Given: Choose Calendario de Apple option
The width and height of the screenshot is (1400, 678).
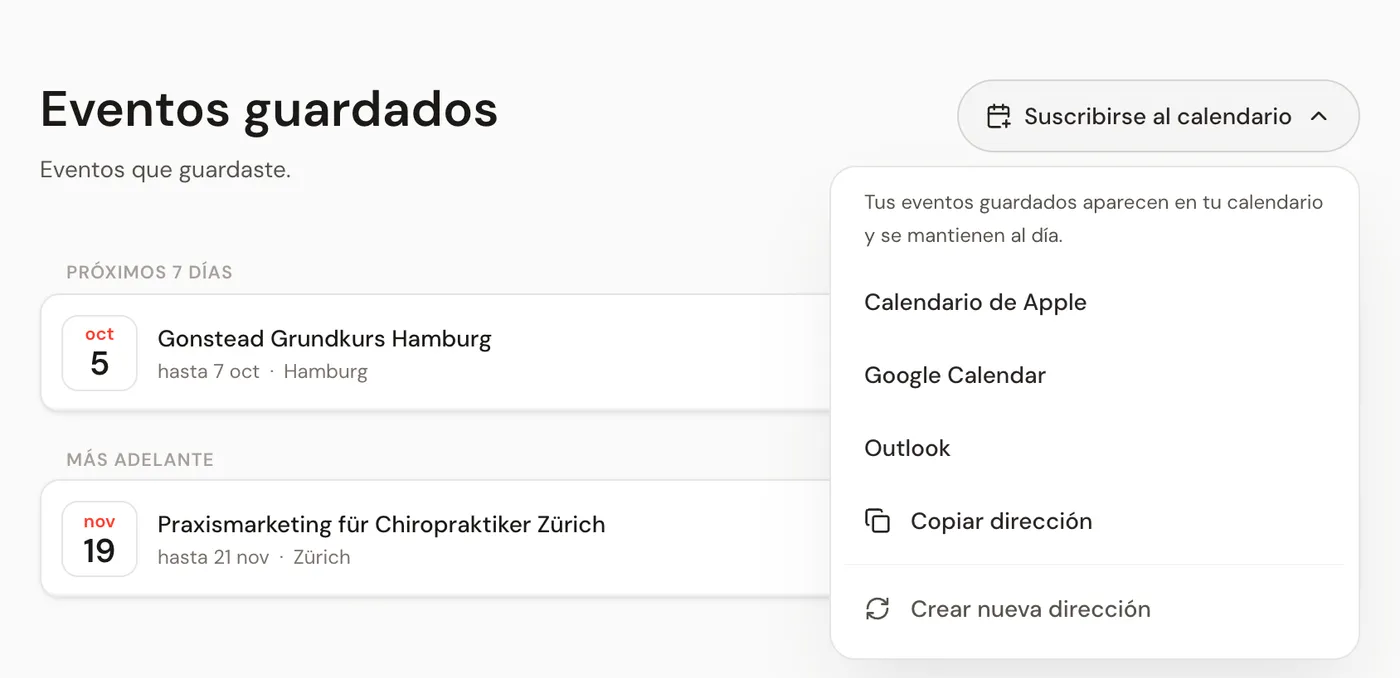Looking at the screenshot, I should (1094, 302).
